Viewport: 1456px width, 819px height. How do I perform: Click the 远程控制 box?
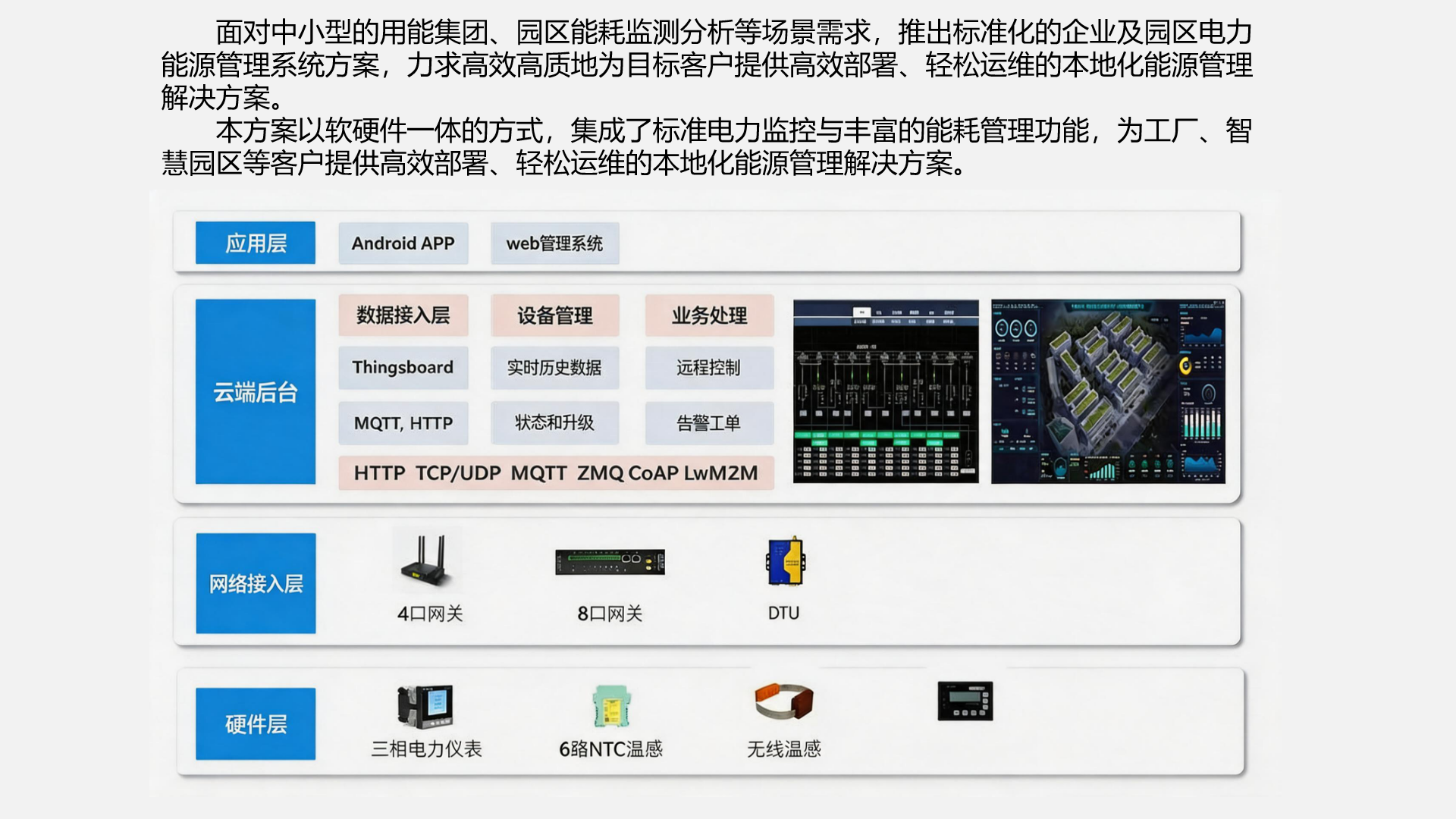tap(710, 368)
